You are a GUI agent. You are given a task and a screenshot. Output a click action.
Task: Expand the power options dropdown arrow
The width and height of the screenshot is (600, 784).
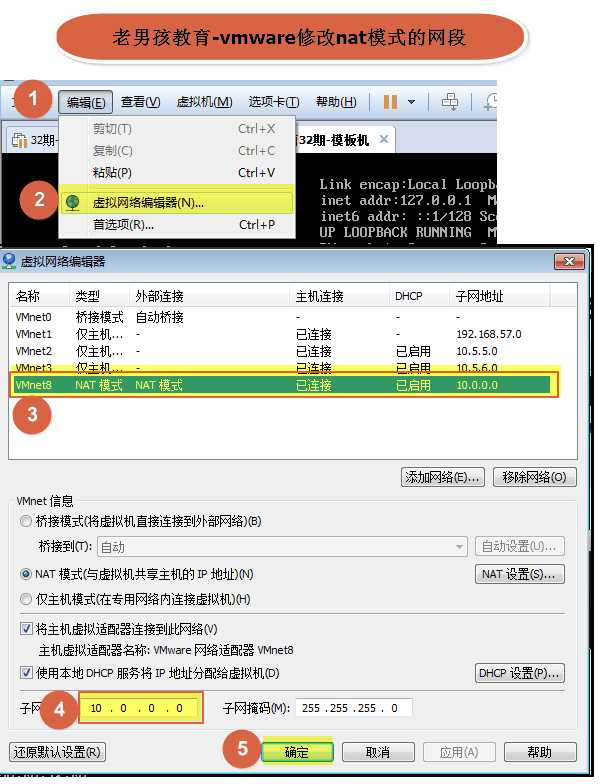[411, 102]
